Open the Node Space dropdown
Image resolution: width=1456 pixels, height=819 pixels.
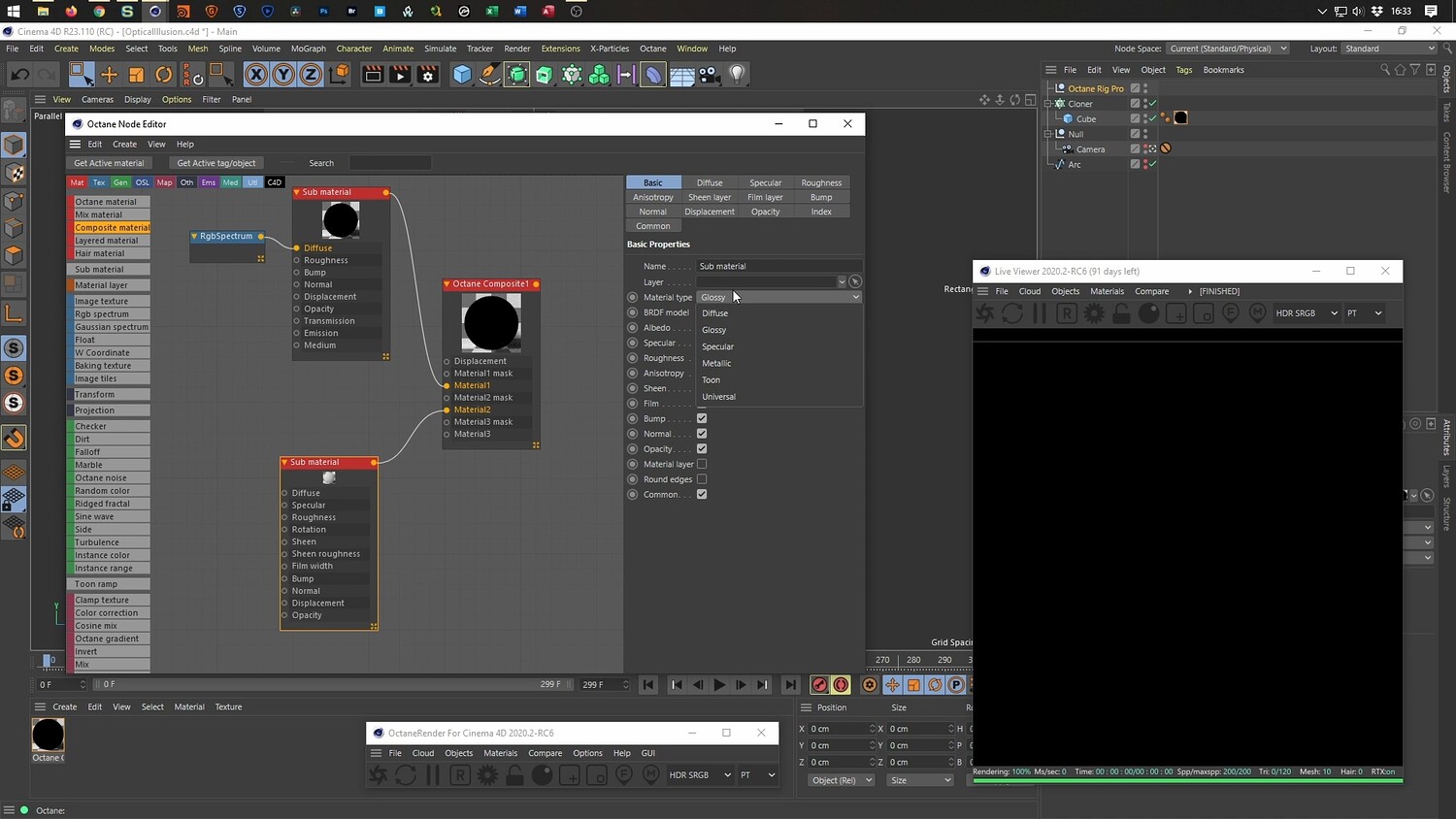point(1228,49)
